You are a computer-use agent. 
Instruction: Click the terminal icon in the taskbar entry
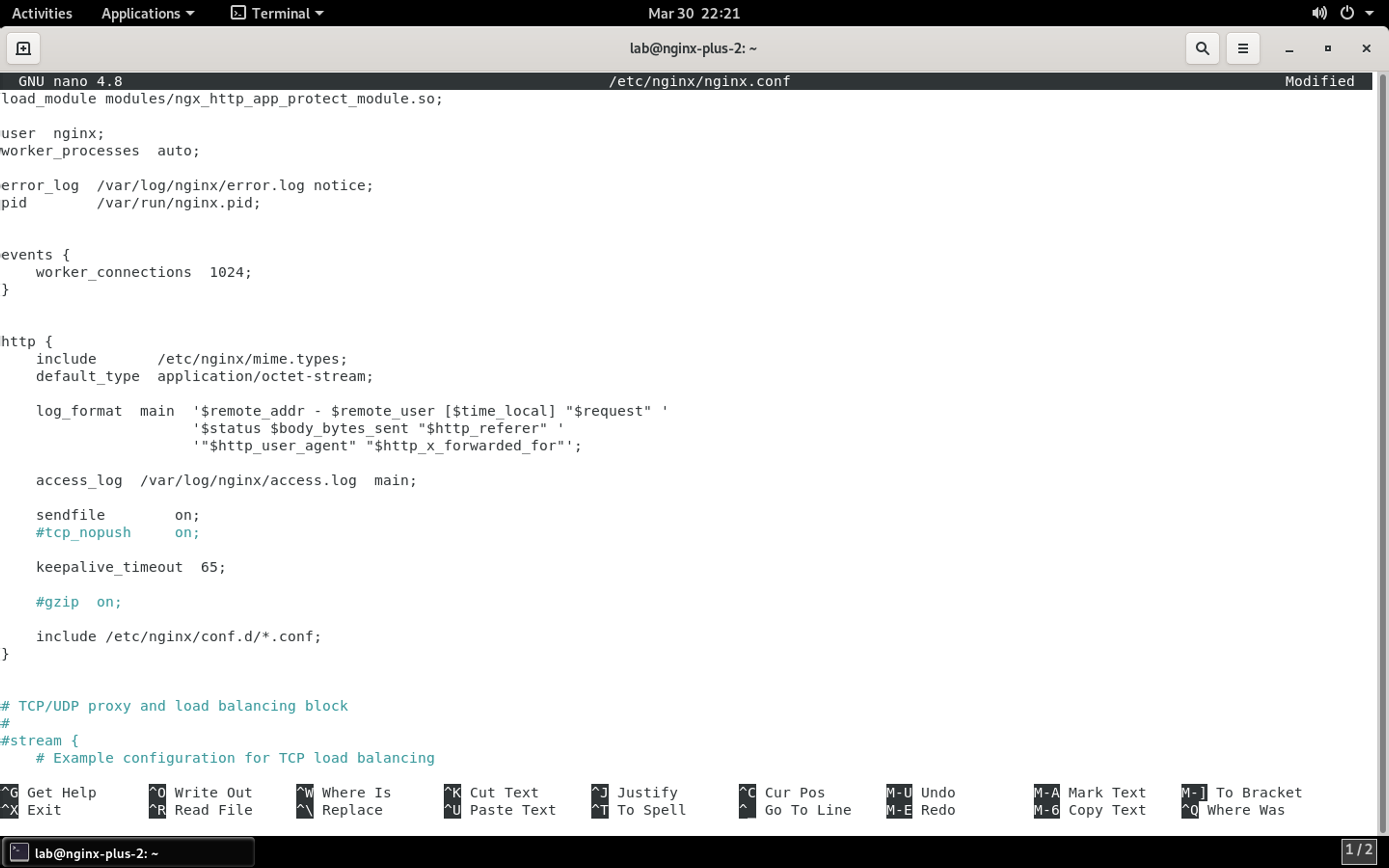19,853
